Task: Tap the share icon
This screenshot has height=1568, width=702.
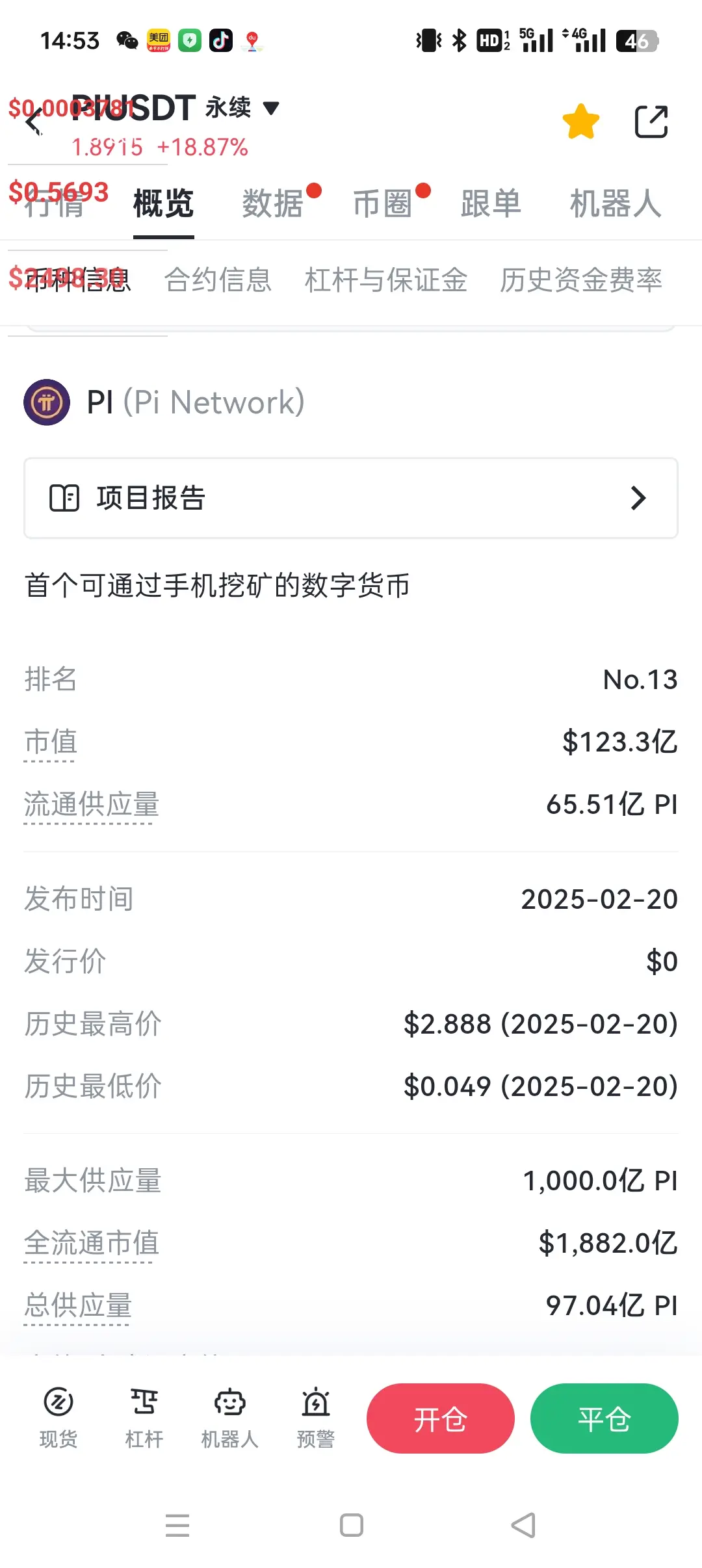Action: 651,122
